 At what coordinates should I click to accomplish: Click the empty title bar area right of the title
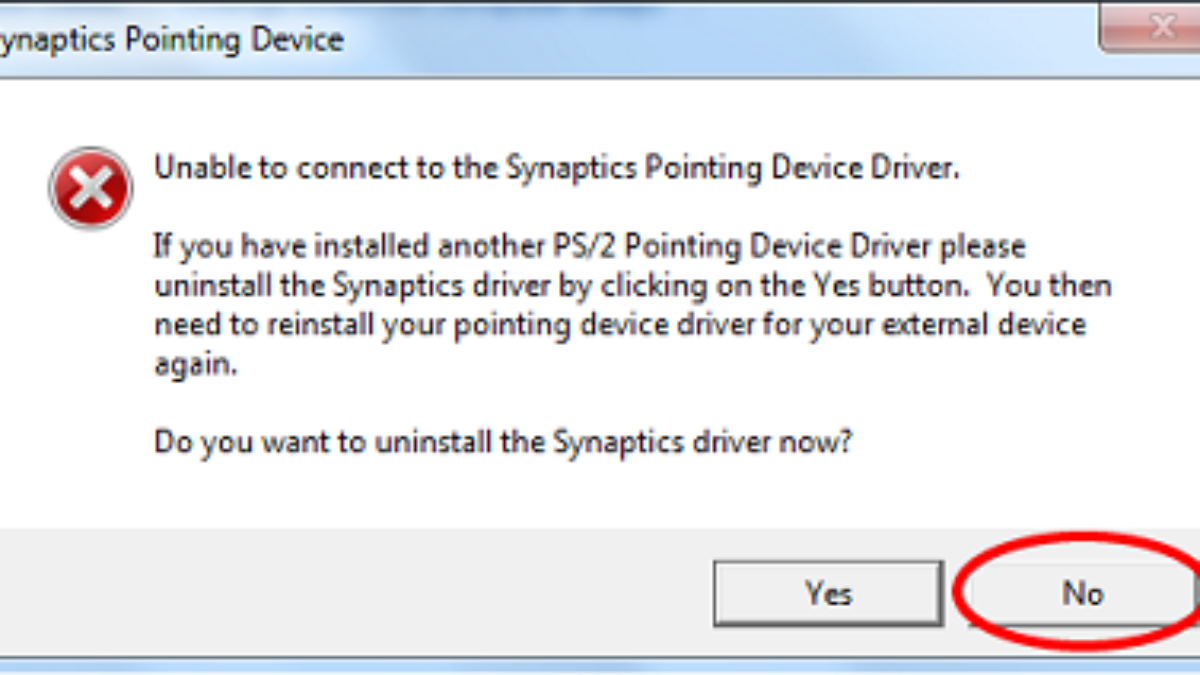[700, 38]
